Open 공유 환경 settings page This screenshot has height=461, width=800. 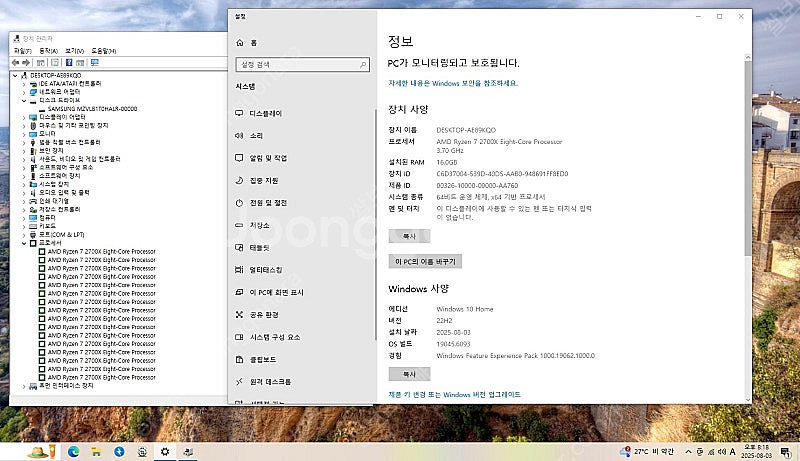[301, 315]
